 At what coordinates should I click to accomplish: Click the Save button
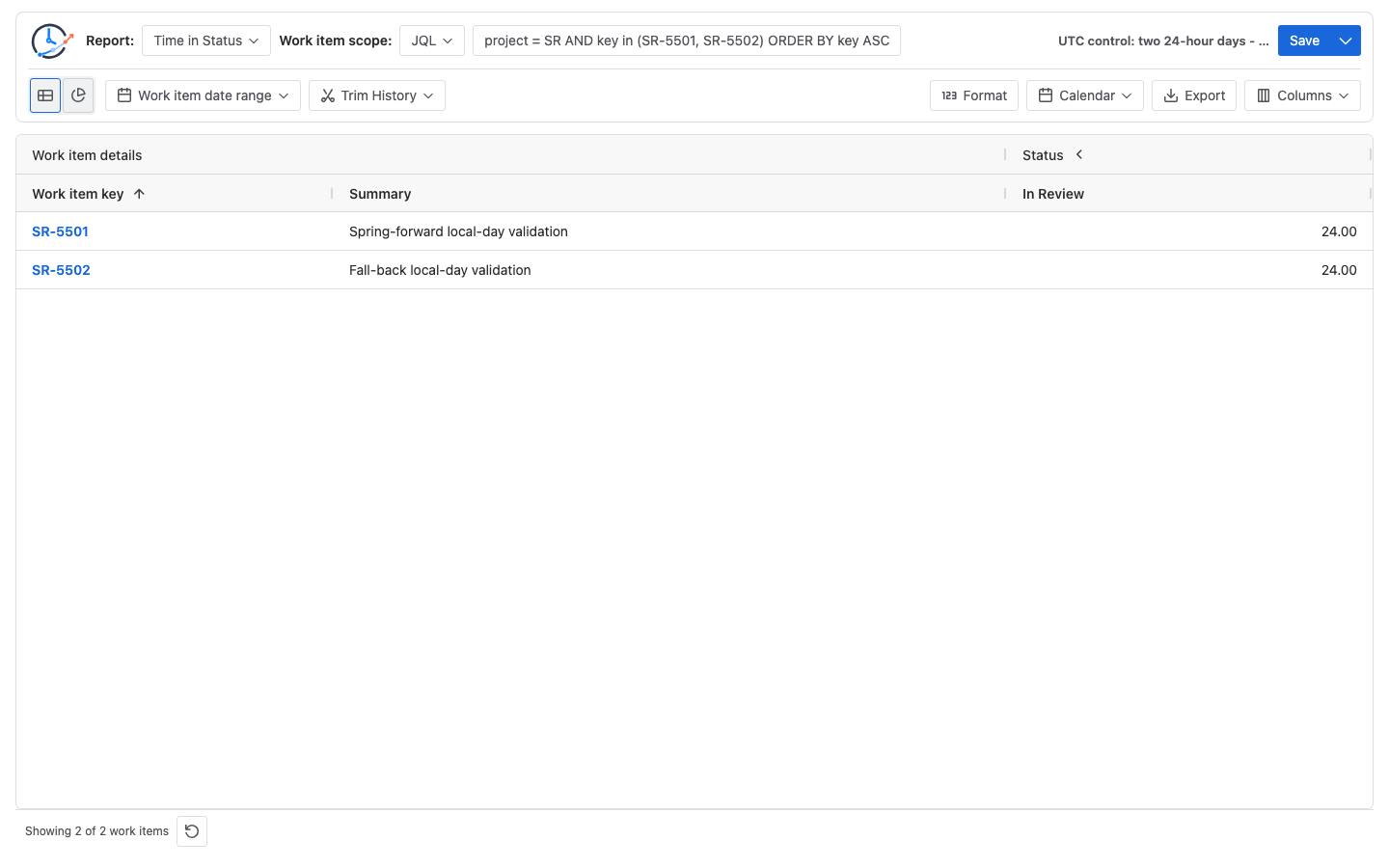1304,41
